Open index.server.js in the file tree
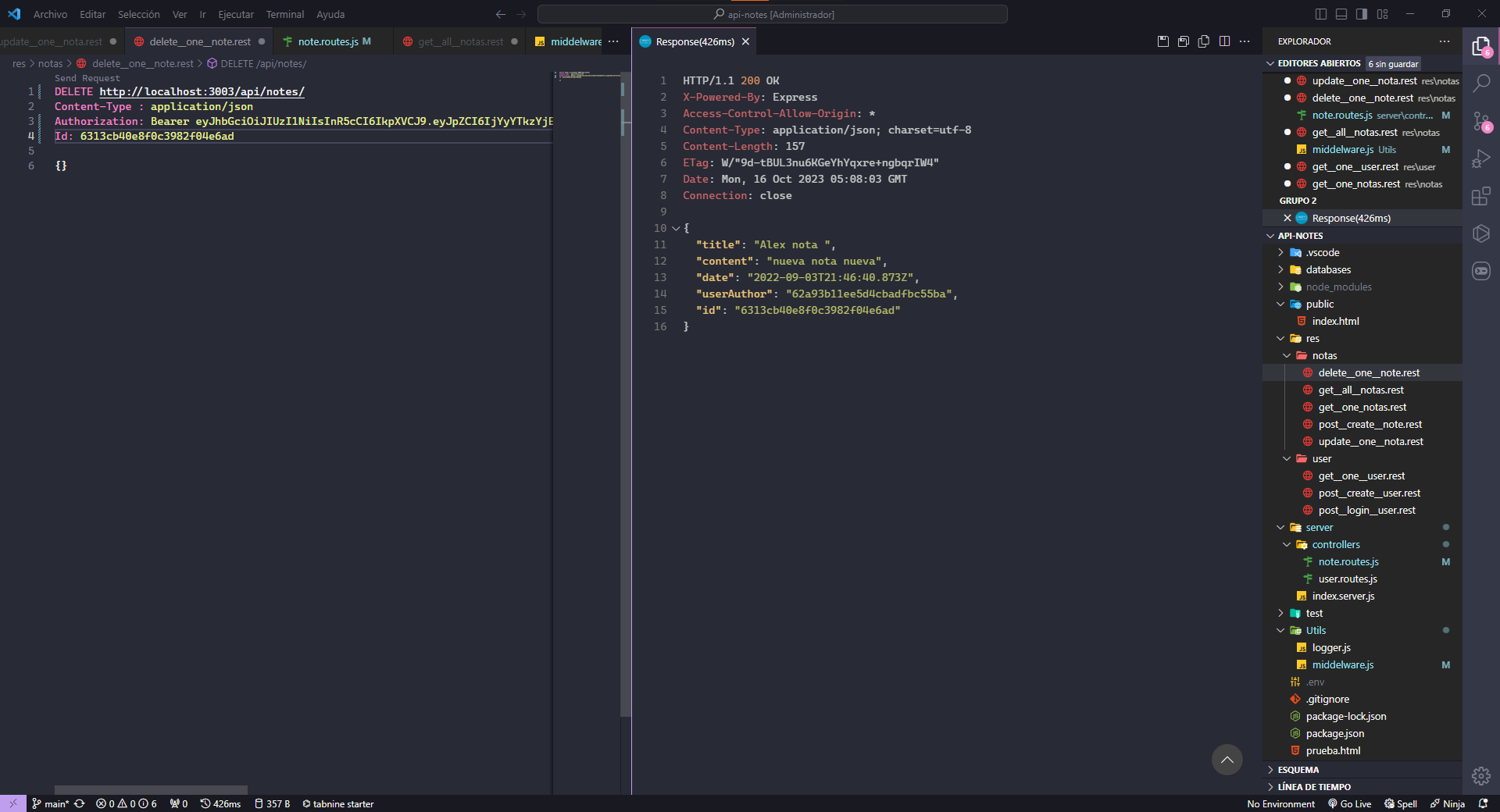 1343,596
